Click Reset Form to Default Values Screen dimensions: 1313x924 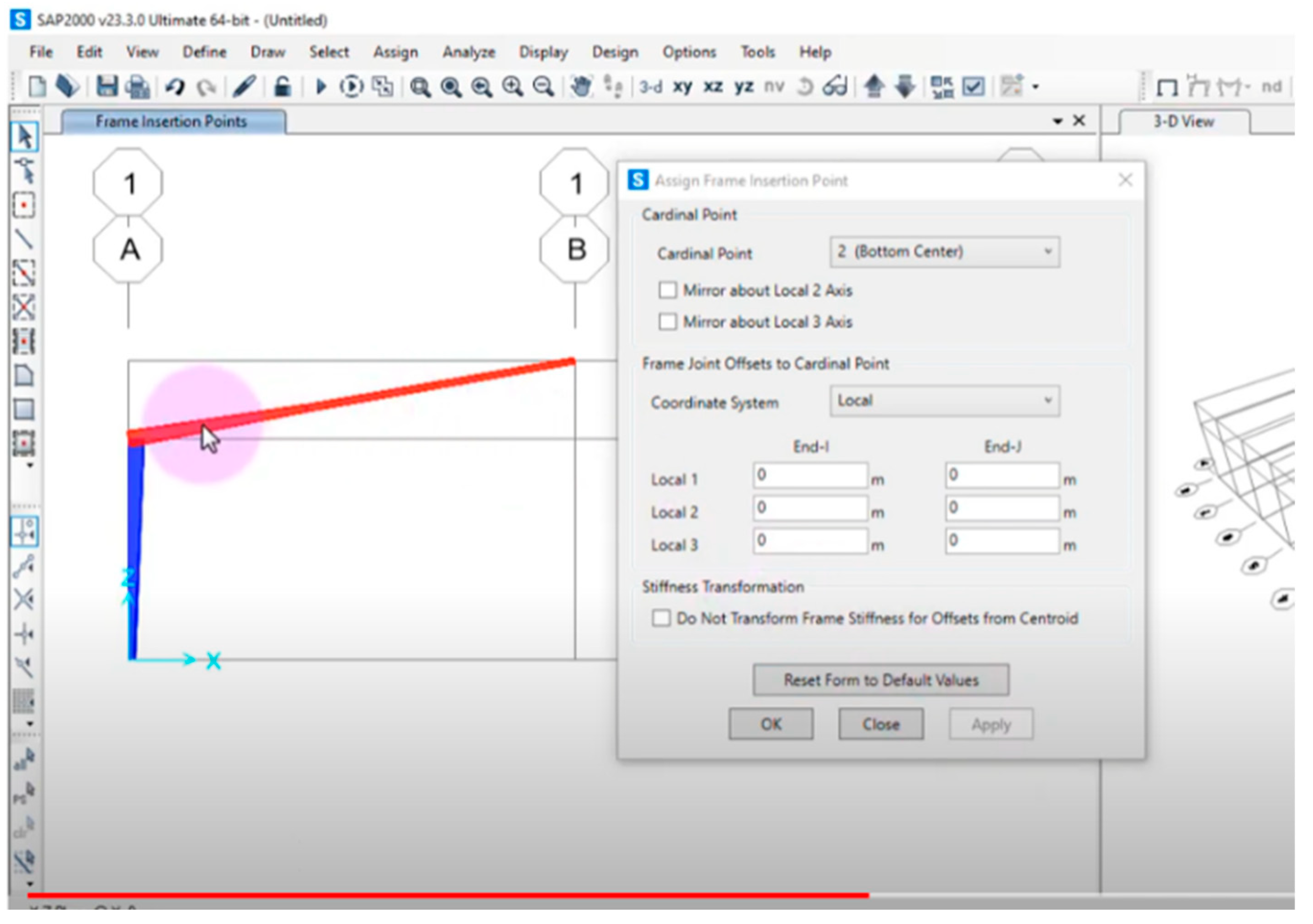881,680
